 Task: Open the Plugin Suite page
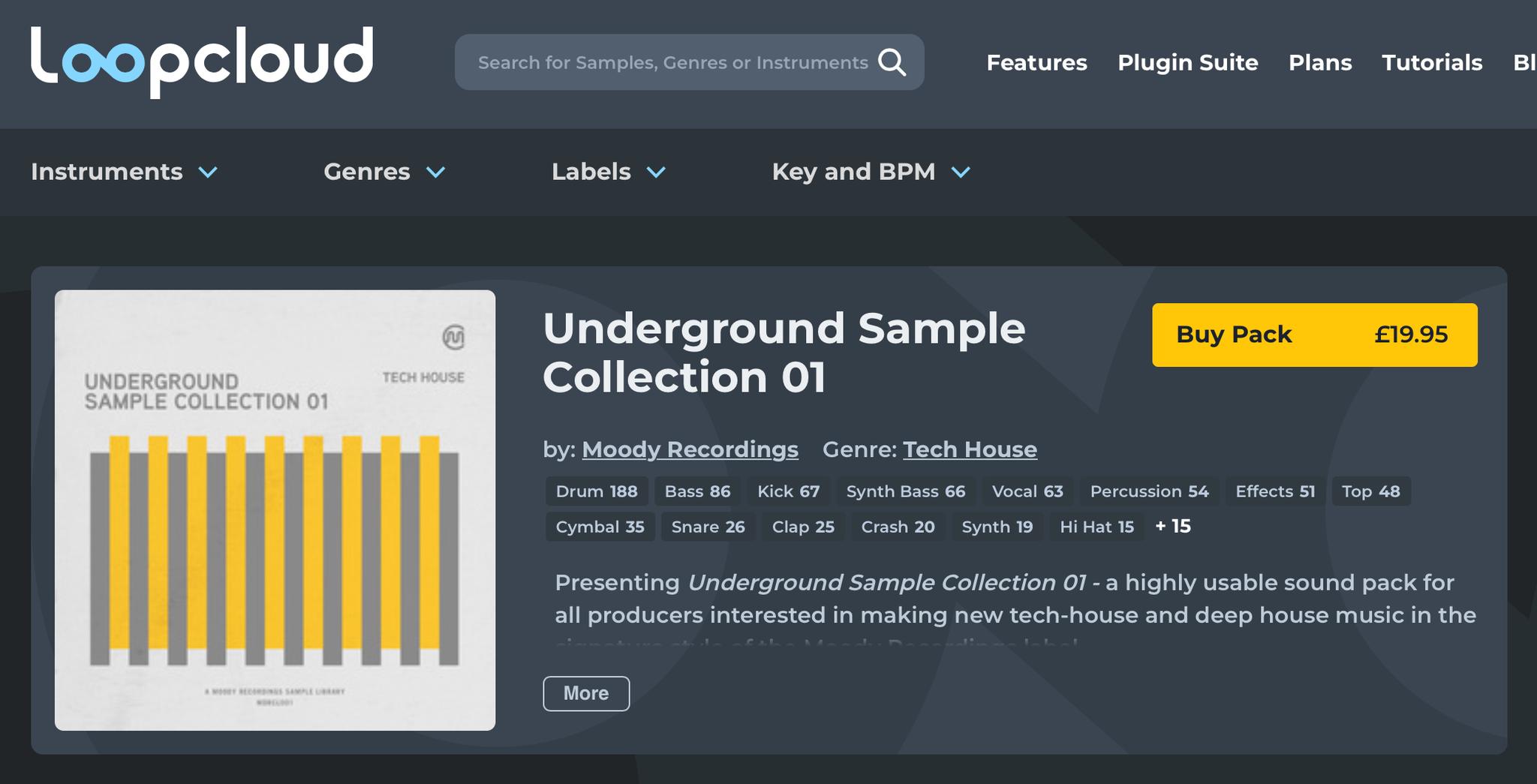[1187, 62]
